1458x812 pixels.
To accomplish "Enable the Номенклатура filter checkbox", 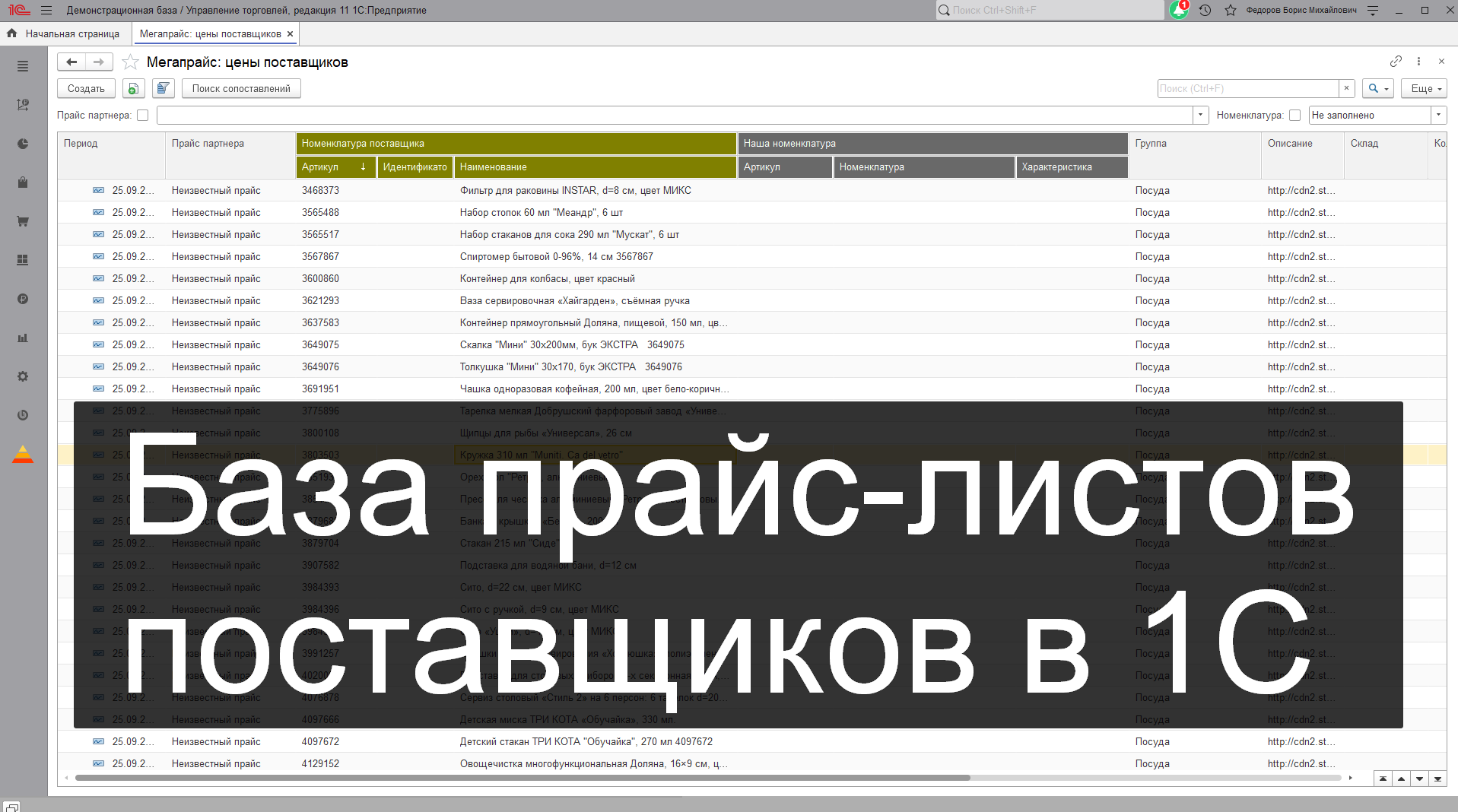I will 1295,115.
